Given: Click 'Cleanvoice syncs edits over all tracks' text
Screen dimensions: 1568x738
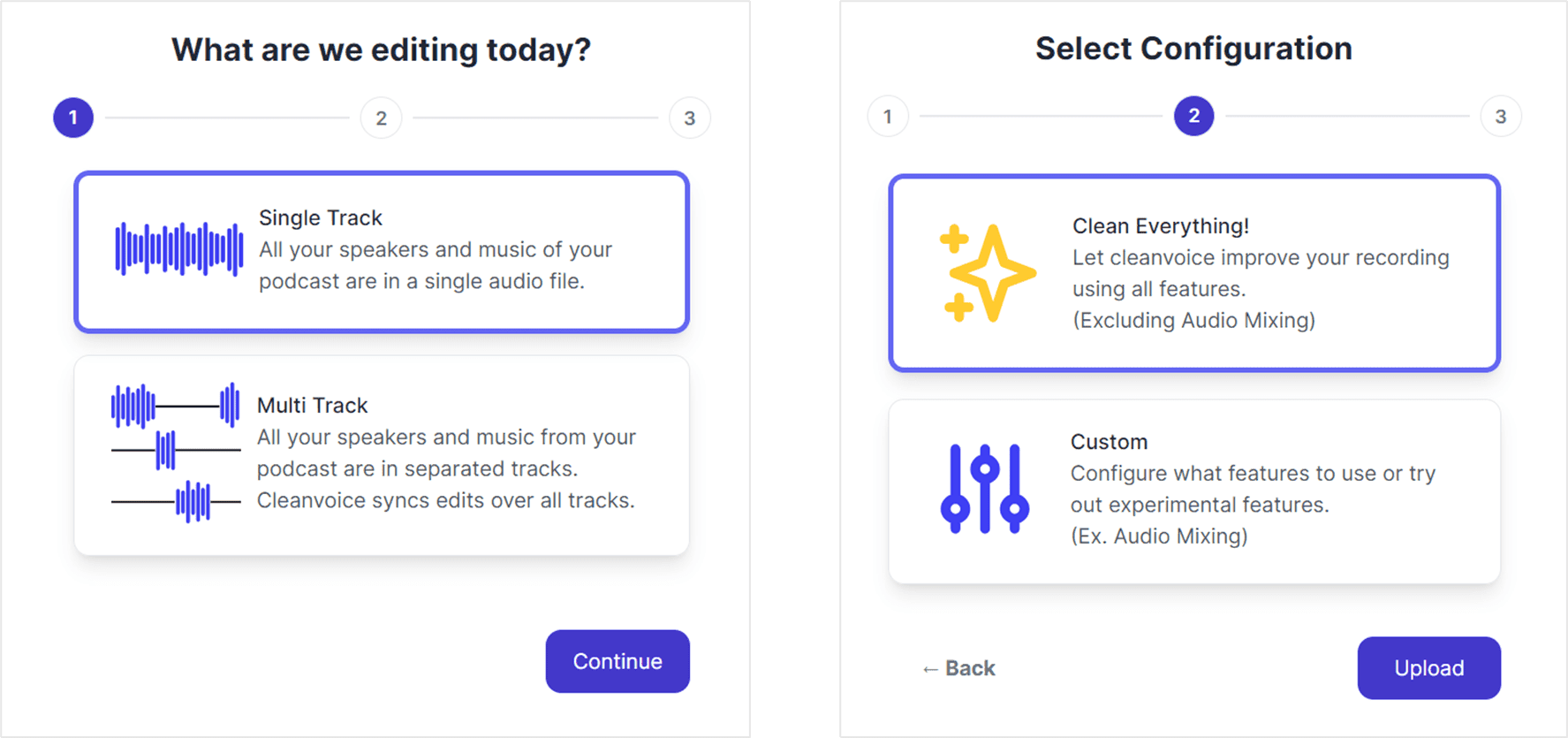Looking at the screenshot, I should (x=445, y=501).
